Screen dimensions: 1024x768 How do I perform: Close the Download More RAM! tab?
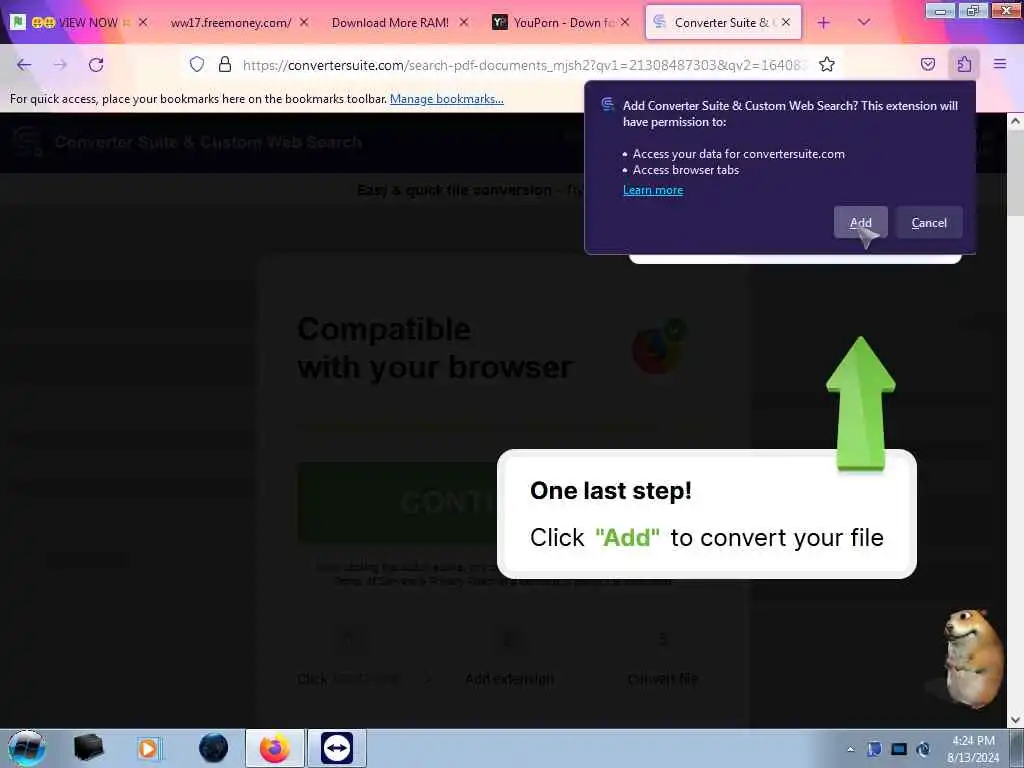click(464, 22)
